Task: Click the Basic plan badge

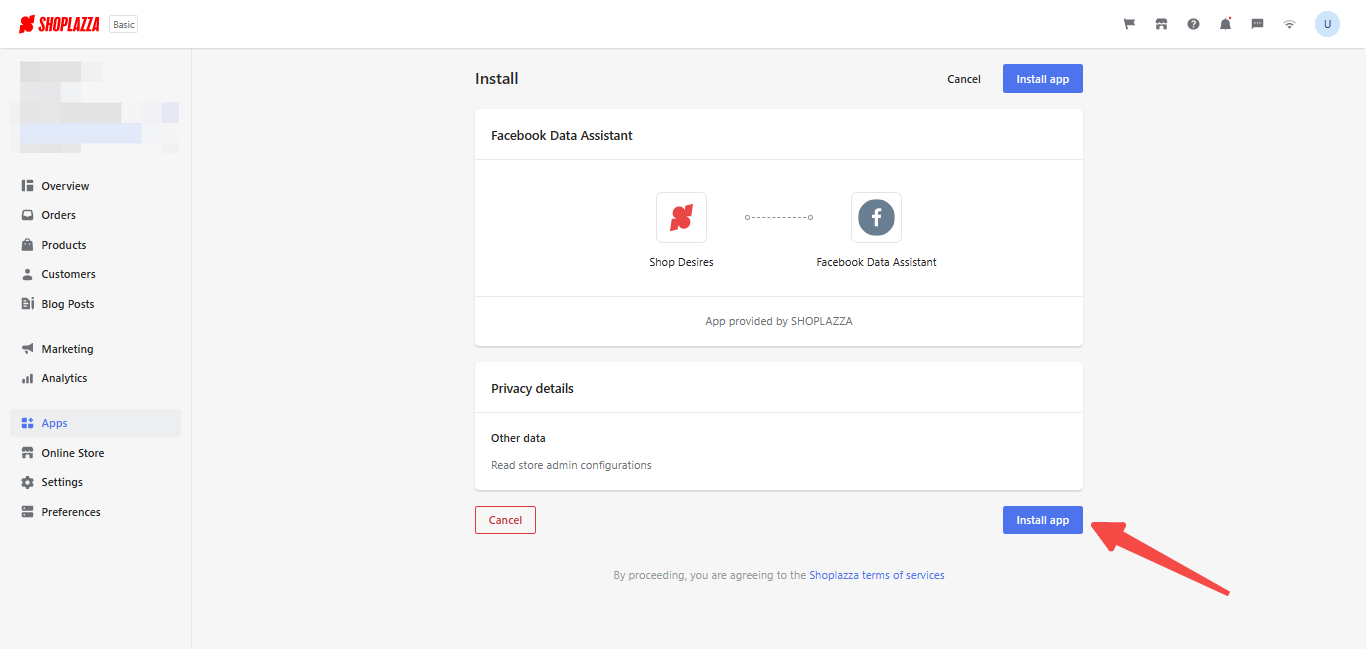Action: [x=124, y=24]
